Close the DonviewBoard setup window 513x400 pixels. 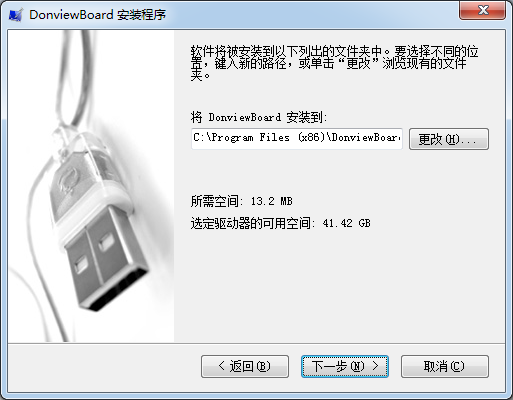pos(482,10)
